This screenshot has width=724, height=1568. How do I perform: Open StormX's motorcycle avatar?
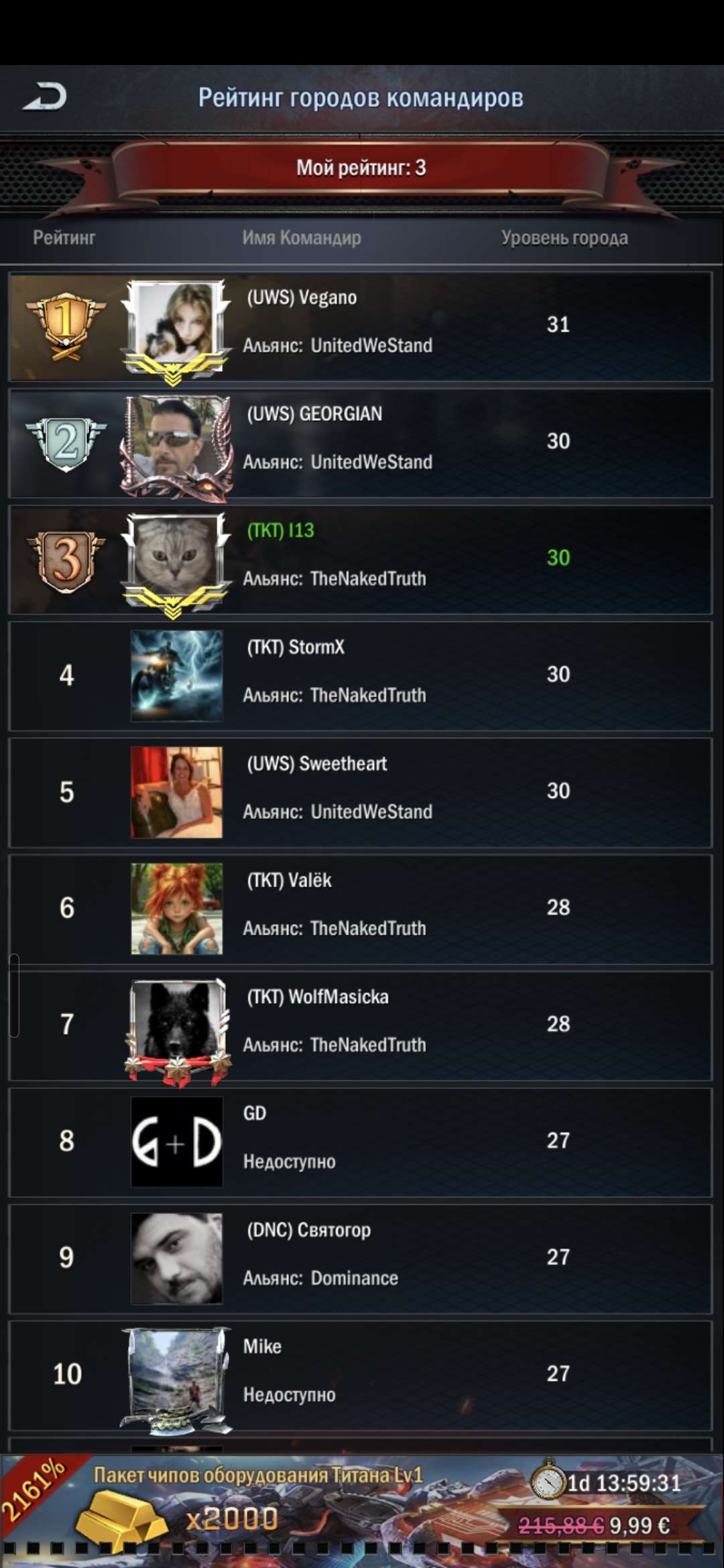(x=176, y=675)
